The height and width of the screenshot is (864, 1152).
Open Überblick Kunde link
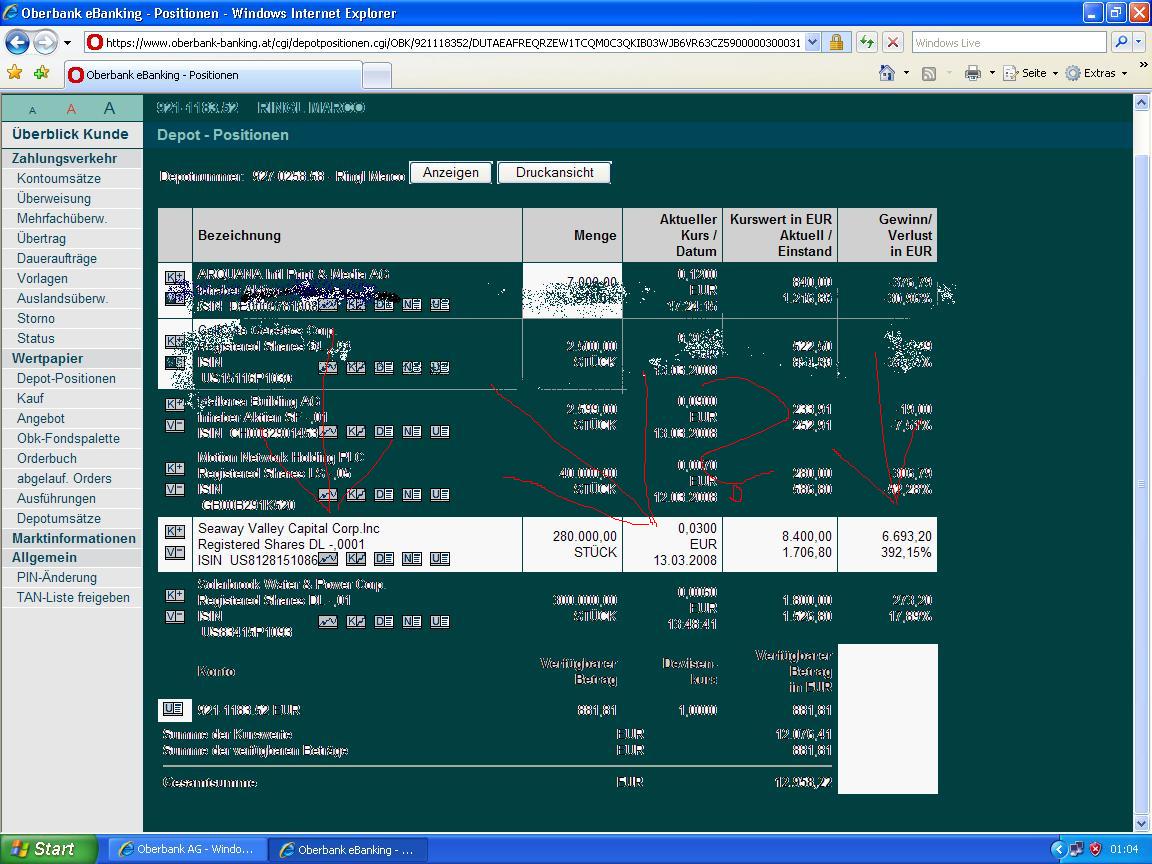pyautogui.click(x=70, y=134)
